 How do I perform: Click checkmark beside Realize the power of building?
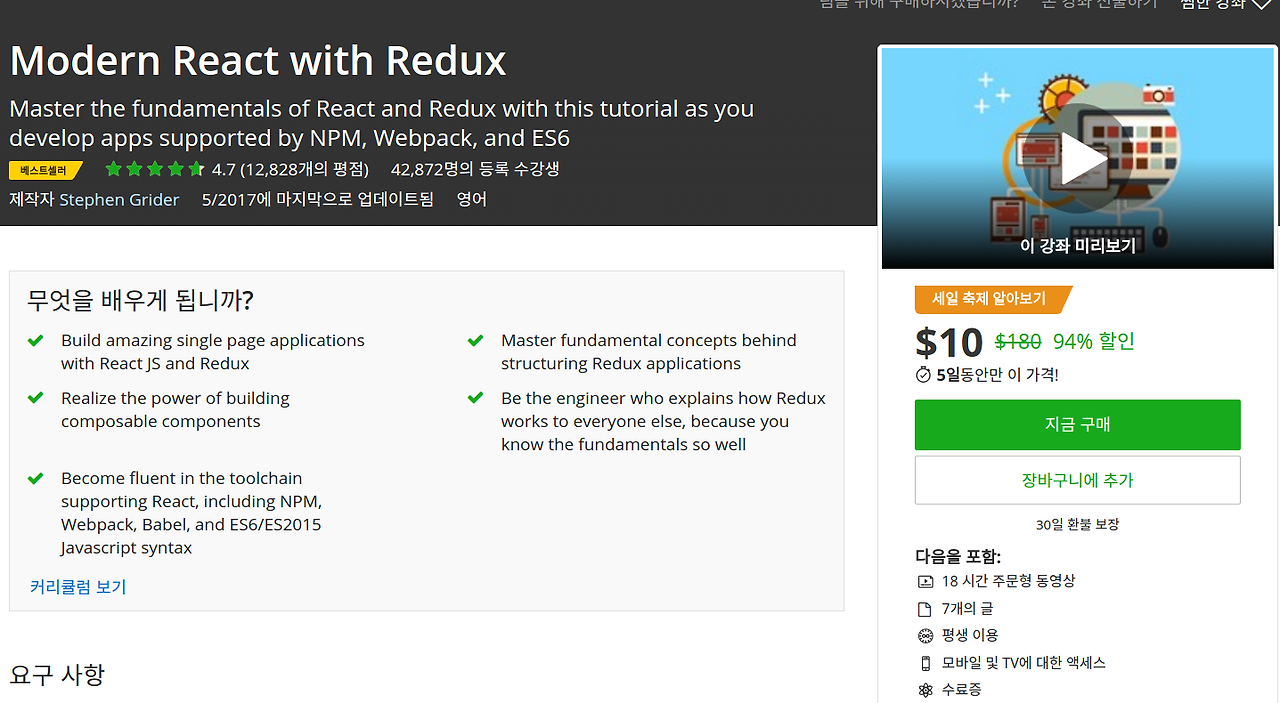tap(36, 398)
